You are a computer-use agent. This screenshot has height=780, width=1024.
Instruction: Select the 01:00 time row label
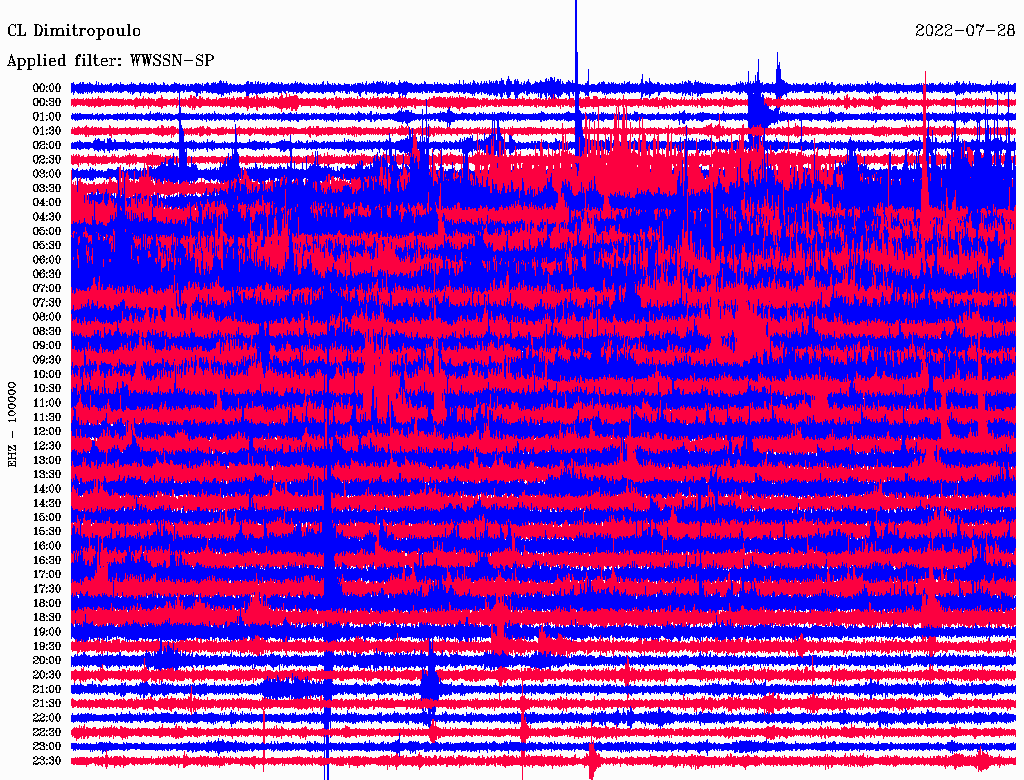coord(47,116)
